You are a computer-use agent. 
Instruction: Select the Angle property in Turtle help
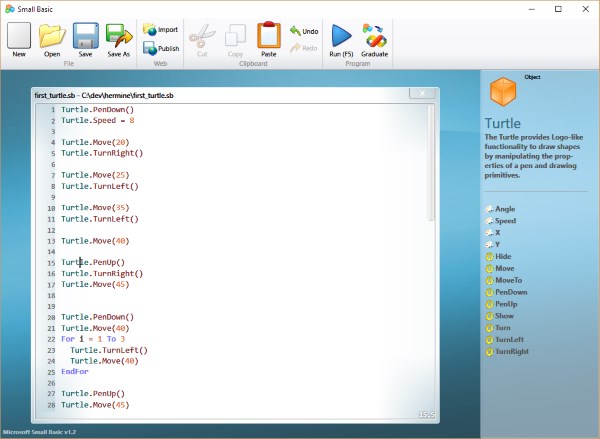click(x=501, y=209)
